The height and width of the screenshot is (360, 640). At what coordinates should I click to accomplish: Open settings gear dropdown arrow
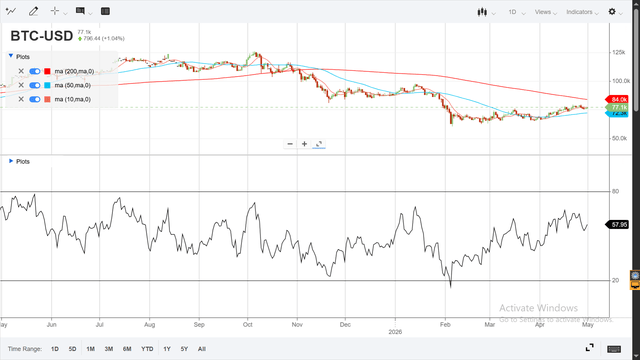(x=621, y=14)
